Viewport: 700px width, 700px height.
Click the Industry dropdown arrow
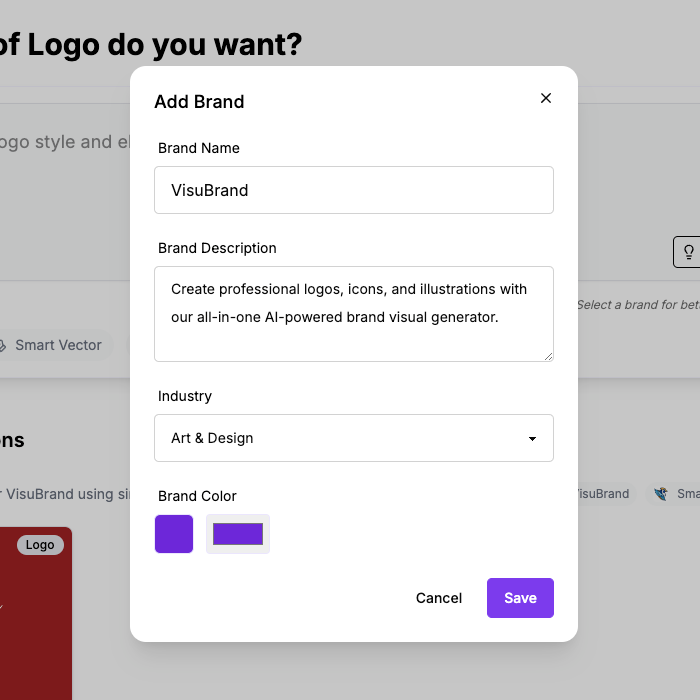[x=532, y=439]
